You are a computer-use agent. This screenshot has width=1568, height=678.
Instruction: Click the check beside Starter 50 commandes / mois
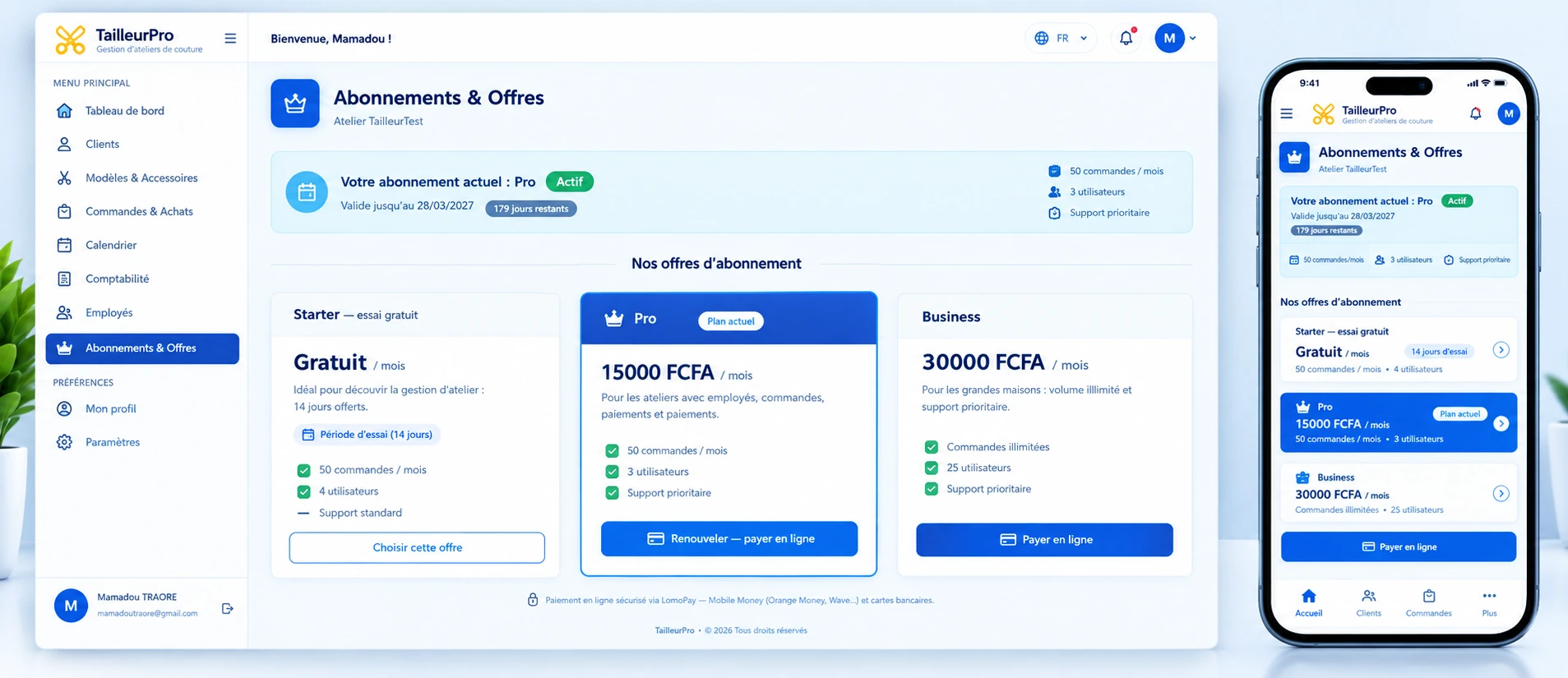pyautogui.click(x=303, y=470)
